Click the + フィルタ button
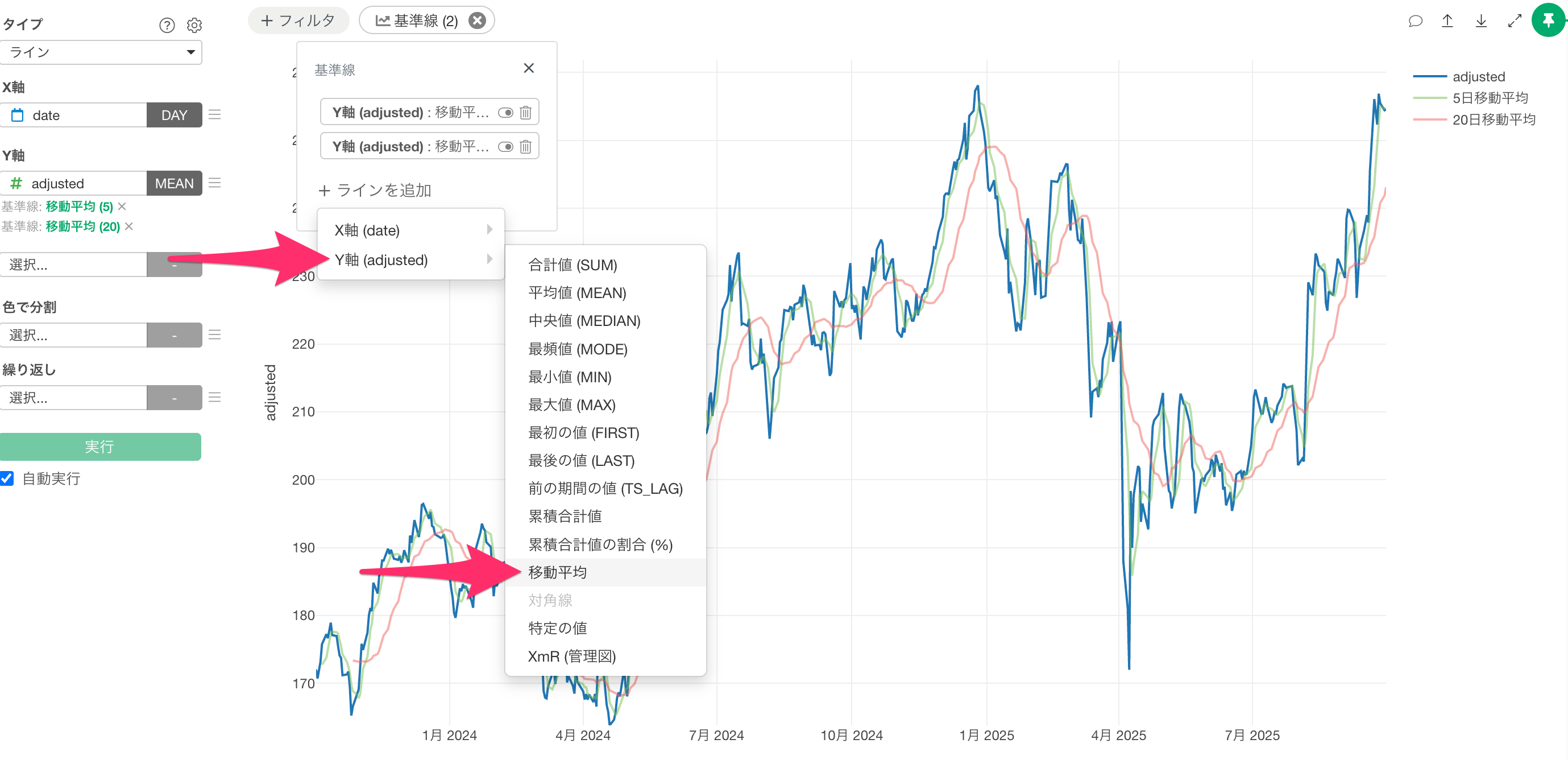Screen dimensions: 1568x760 pos(298,20)
